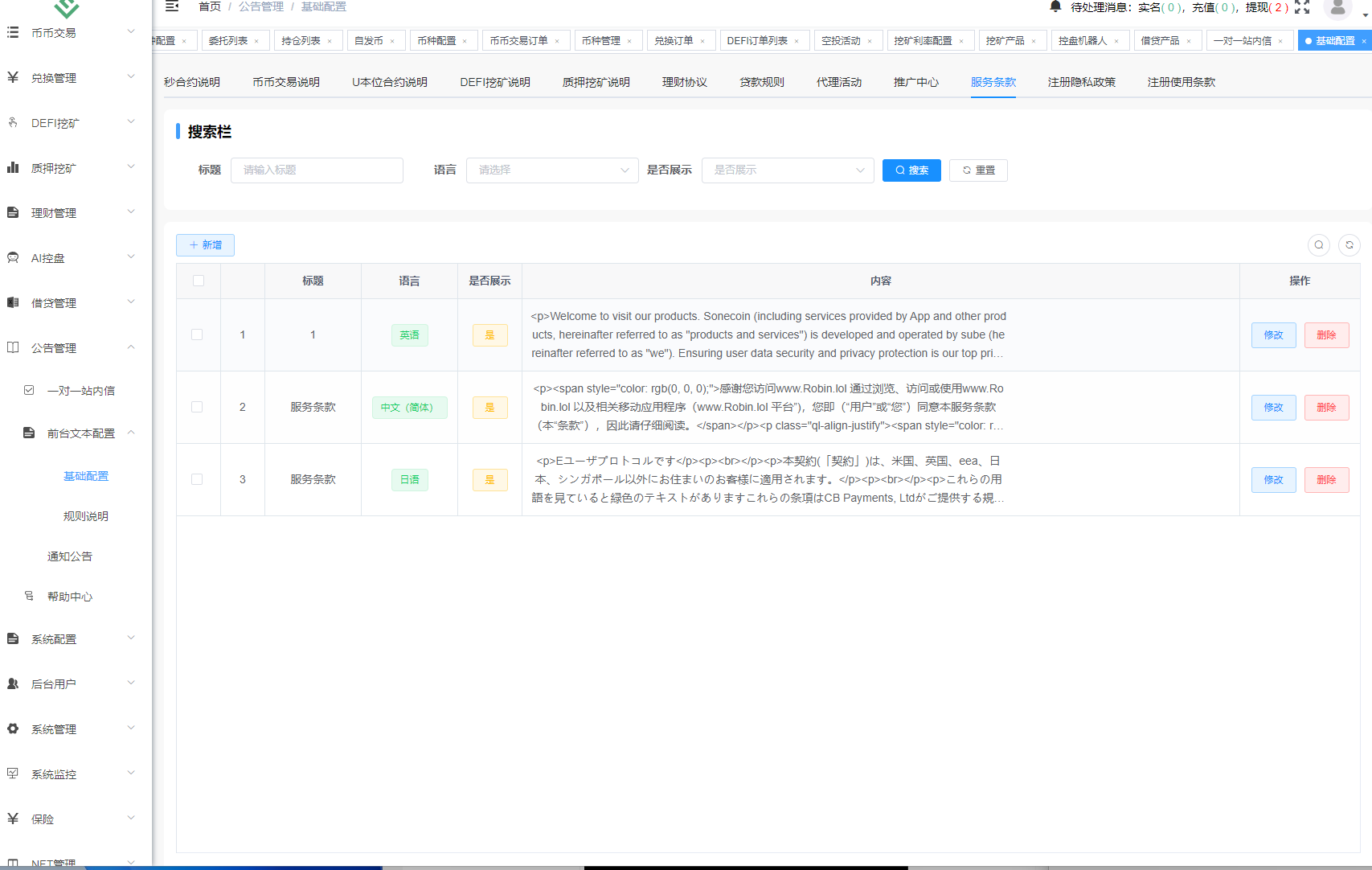Click the AI控盘 sidebar icon
Viewport: 1372px width, 870px height.
13,257
